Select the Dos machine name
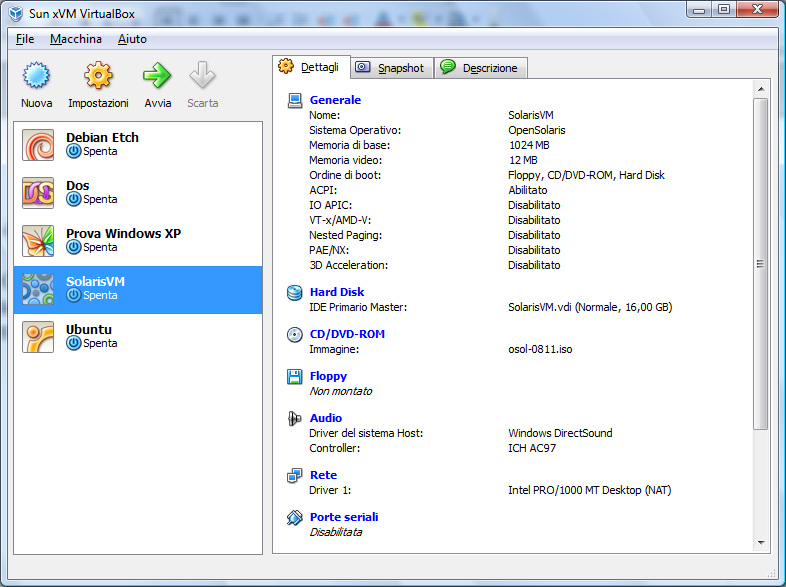The image size is (786, 587). tap(78, 185)
